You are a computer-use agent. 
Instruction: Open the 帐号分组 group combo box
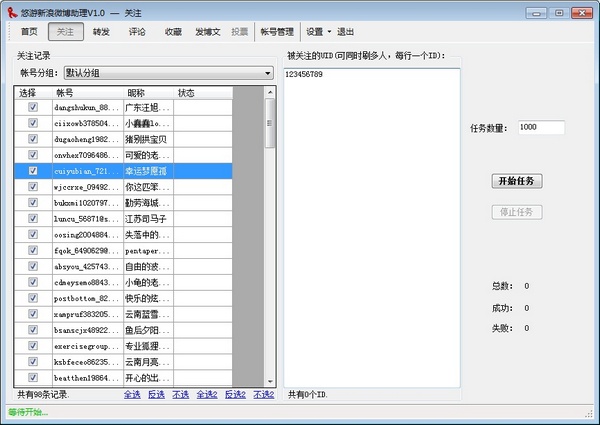169,73
